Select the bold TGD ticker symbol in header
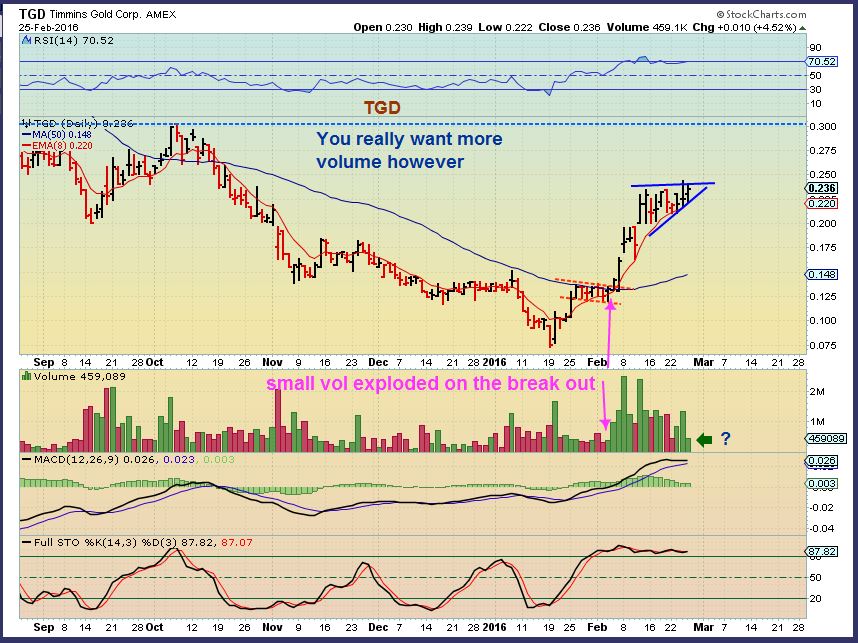This screenshot has width=858, height=643. click(32, 14)
